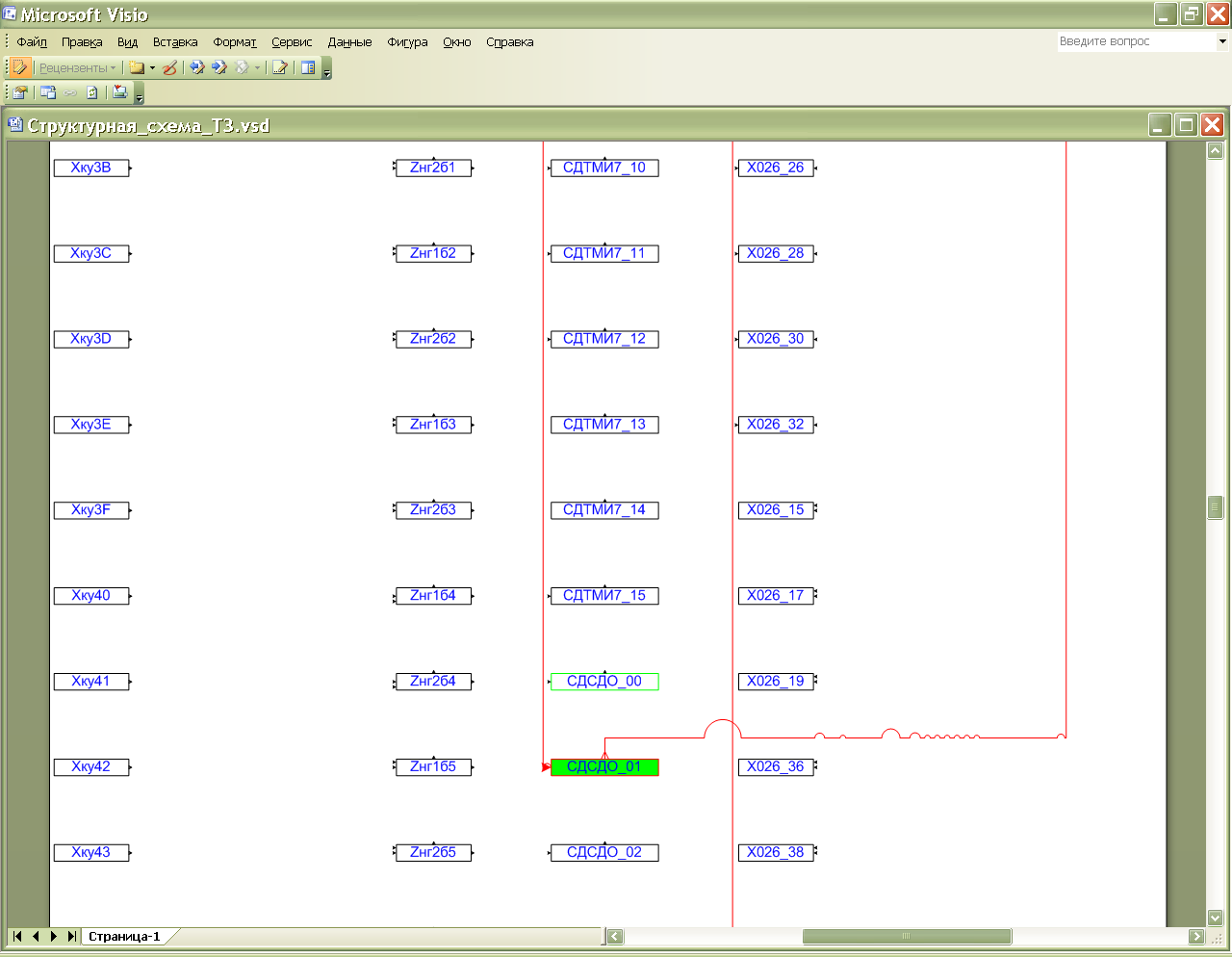Image resolution: width=1232 pixels, height=957 pixels.
Task: Restore the inner drawing window
Action: pos(1187,124)
